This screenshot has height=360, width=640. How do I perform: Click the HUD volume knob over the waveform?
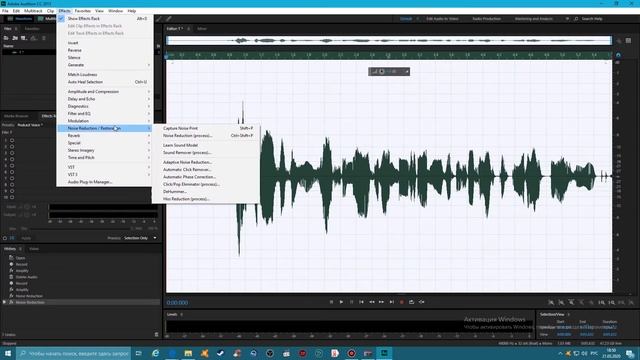pos(382,71)
